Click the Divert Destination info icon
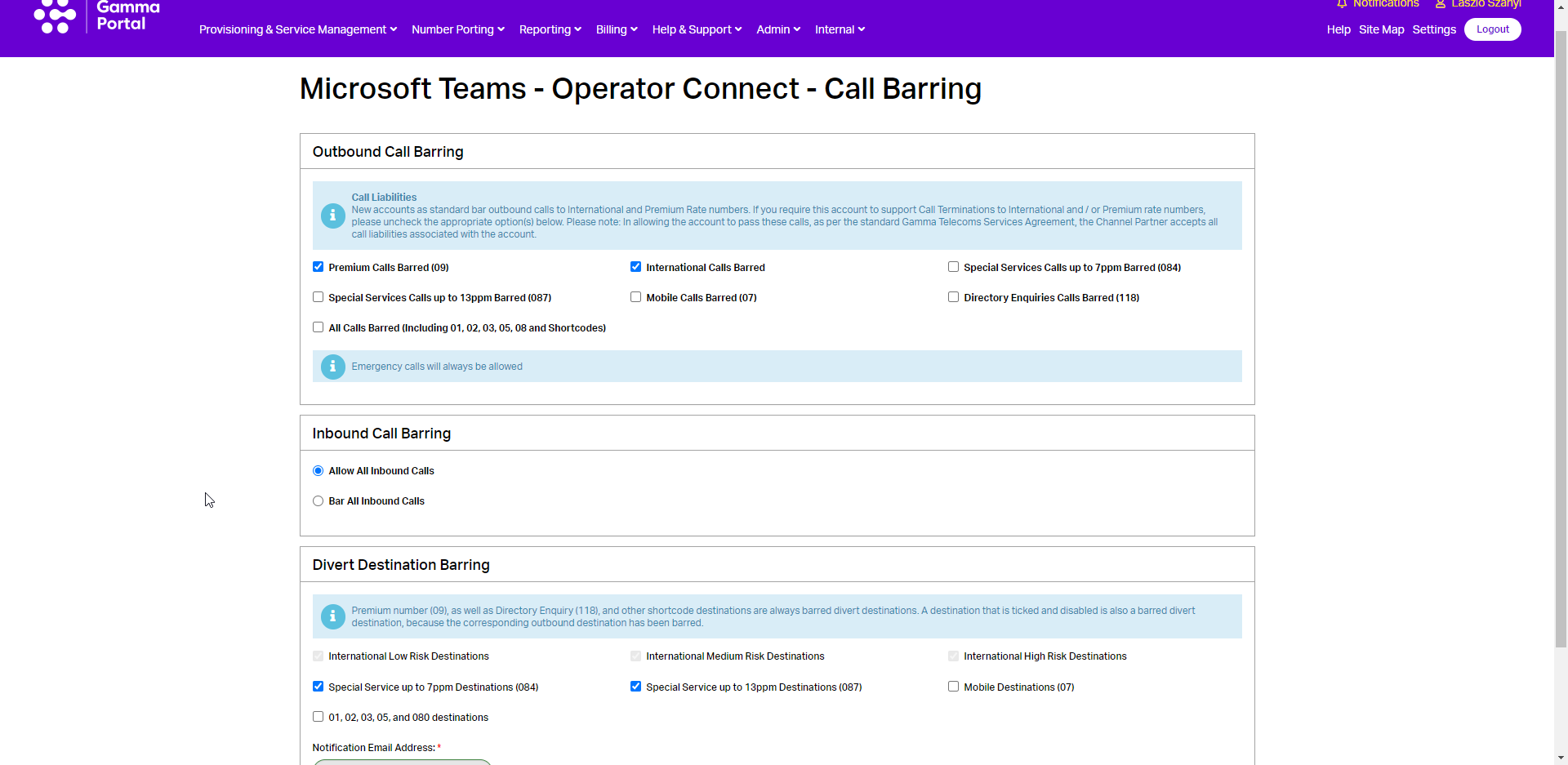Screen dimensions: 1568x765 [332, 616]
